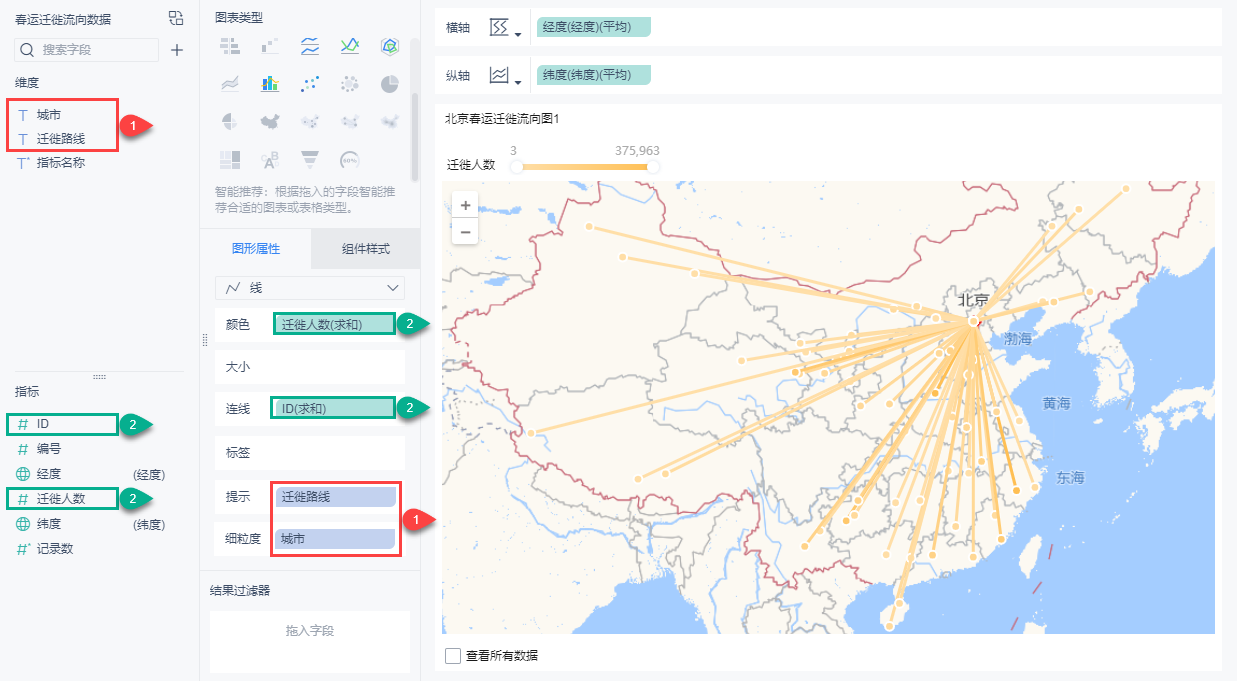Switch to the 图形属性 tab
Viewport: 1237px width, 681px height.
[256, 249]
